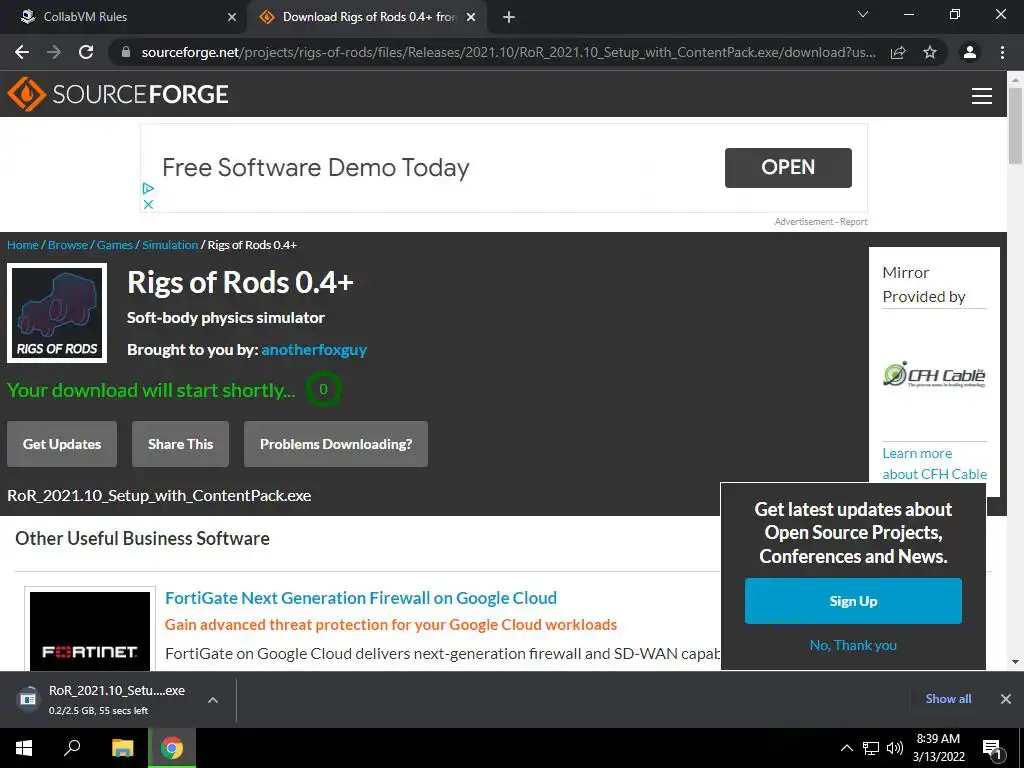Click the address bar URL field
Screen dimensions: 1024x768
[x=508, y=52]
